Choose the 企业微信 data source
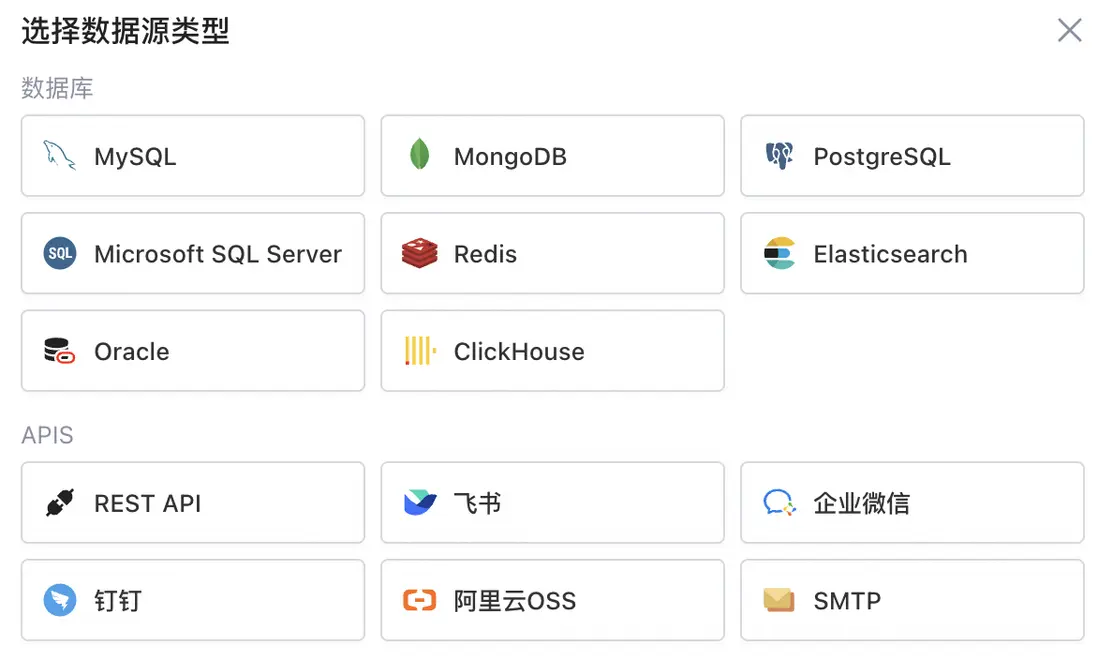 click(x=912, y=503)
